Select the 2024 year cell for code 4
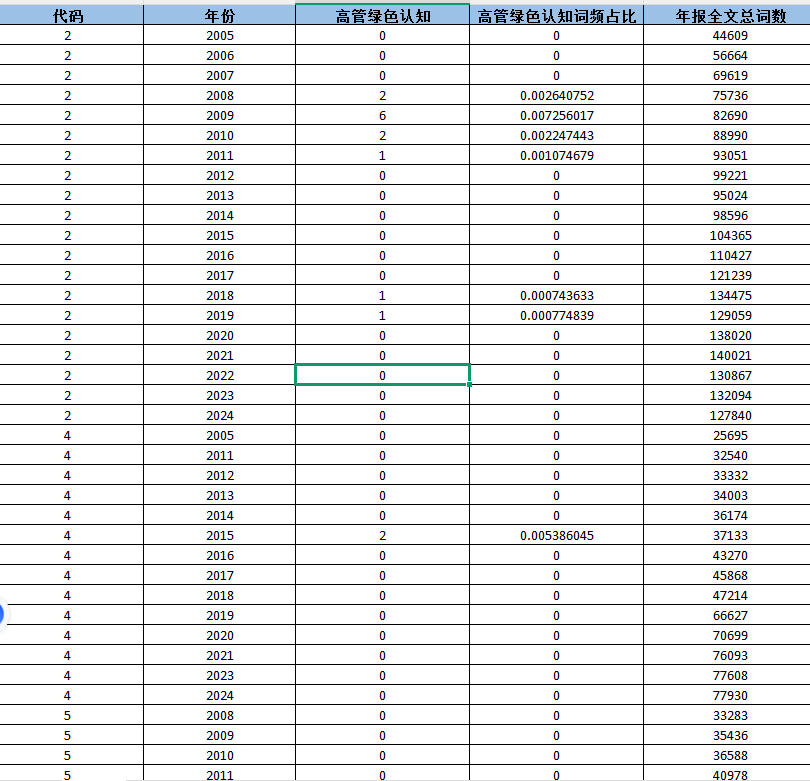Viewport: 810px width, 781px height. 220,695
